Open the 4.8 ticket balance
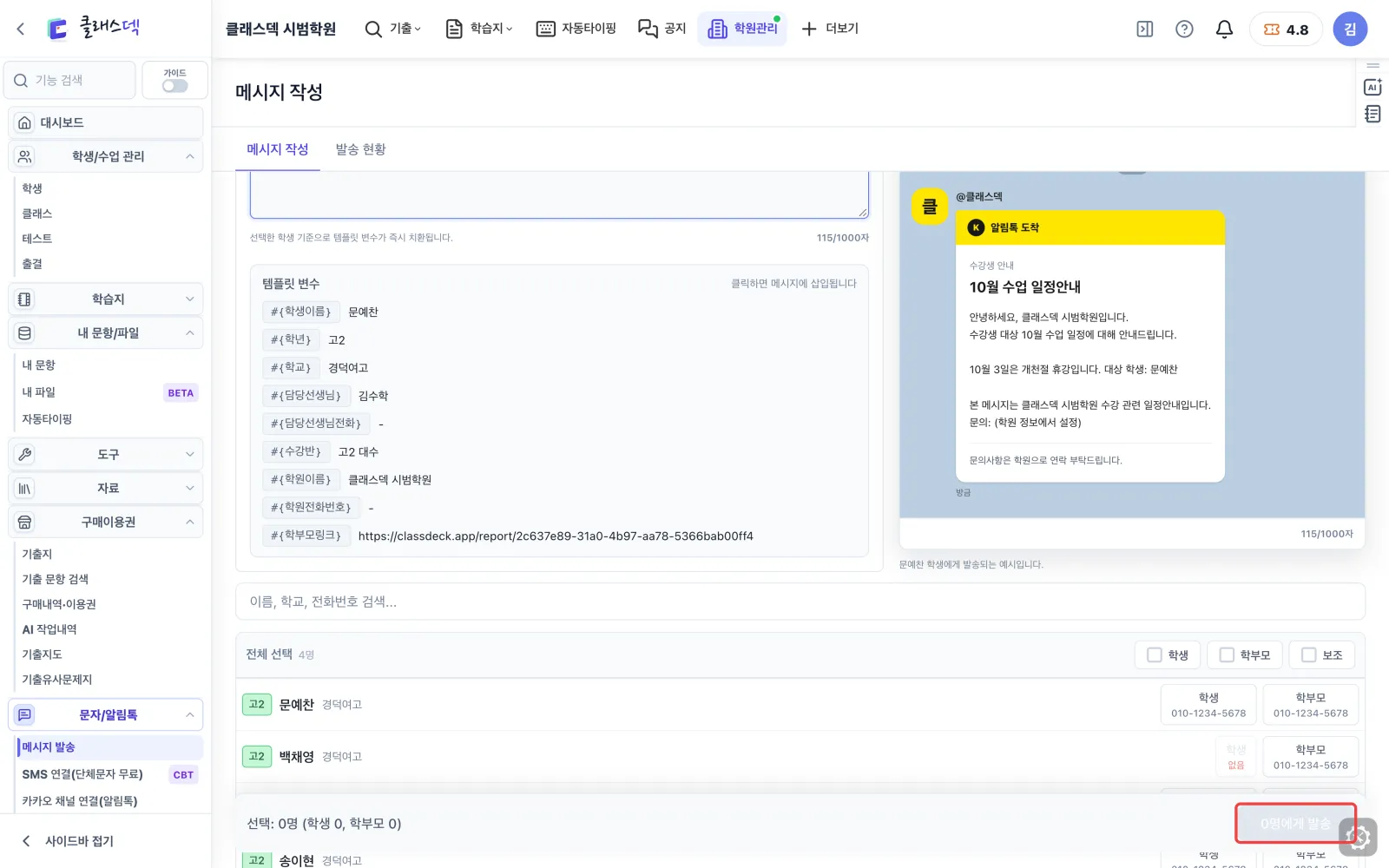 tap(1286, 30)
